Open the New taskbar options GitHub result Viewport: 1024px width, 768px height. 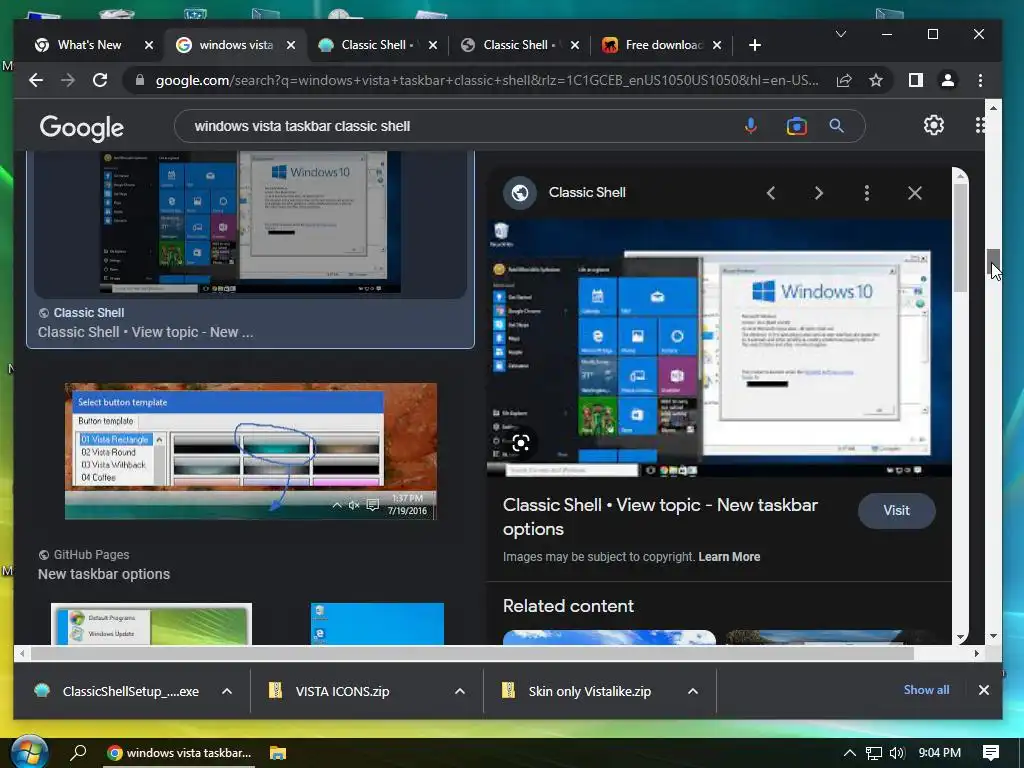[104, 574]
